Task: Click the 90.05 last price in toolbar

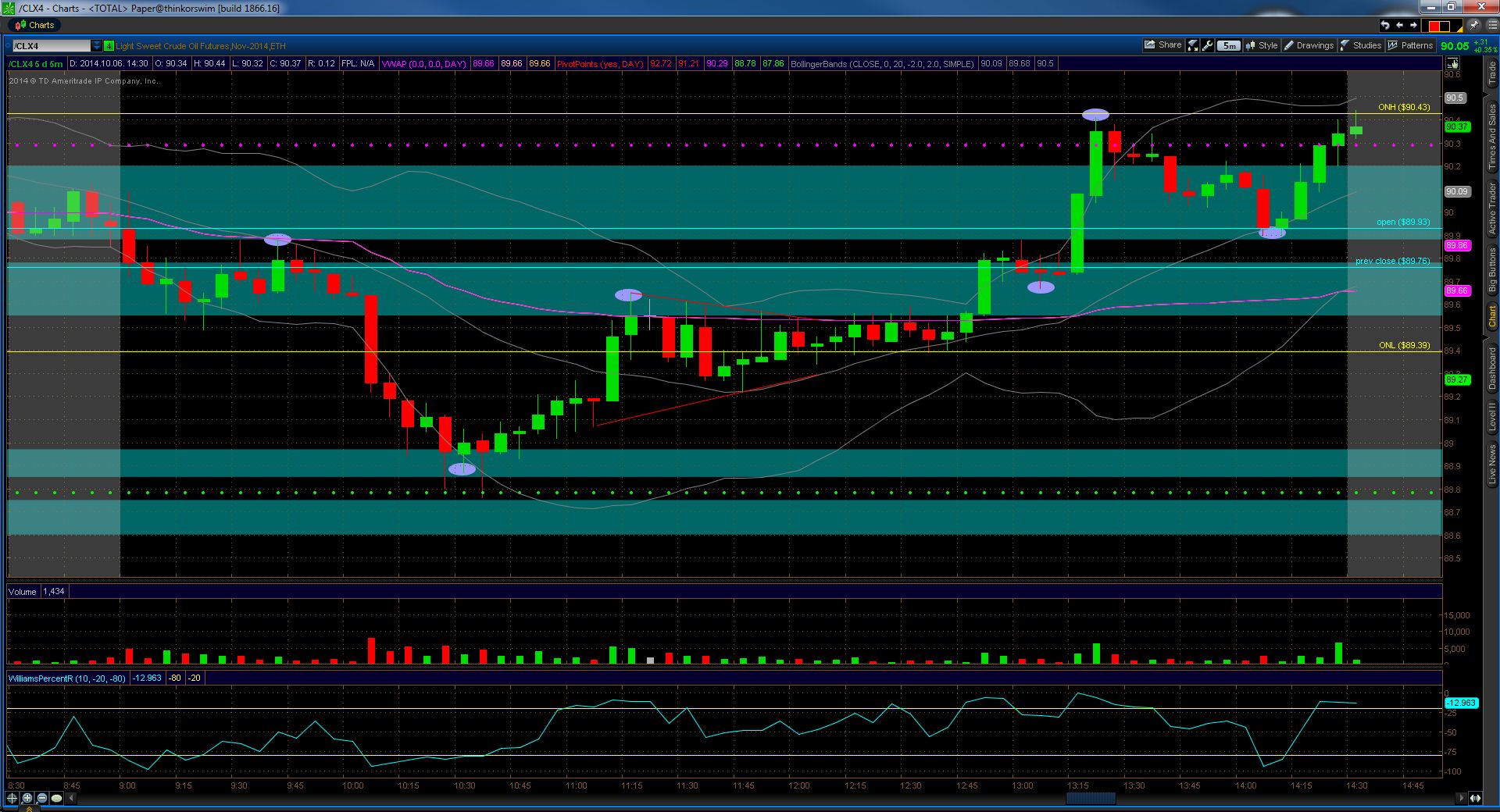Action: click(1455, 46)
